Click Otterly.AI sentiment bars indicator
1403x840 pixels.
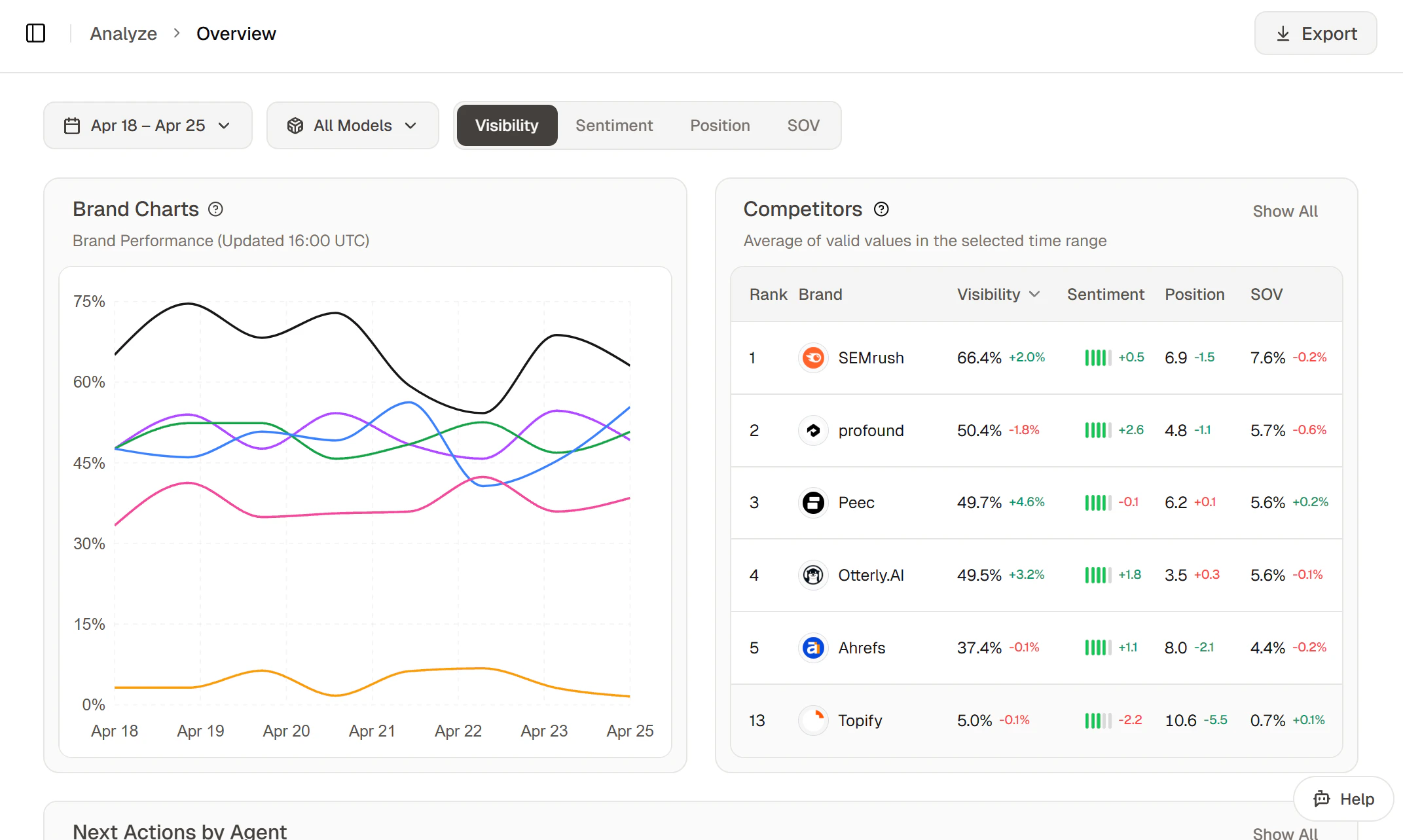point(1098,575)
